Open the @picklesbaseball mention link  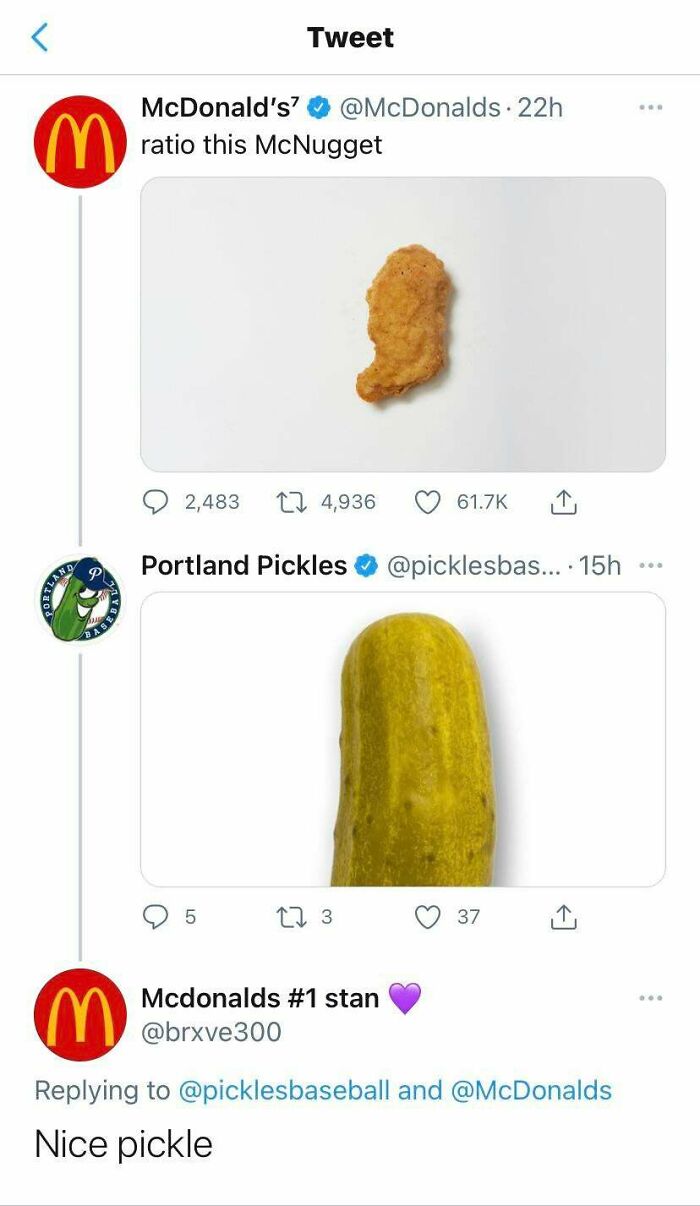pyautogui.click(x=283, y=1090)
